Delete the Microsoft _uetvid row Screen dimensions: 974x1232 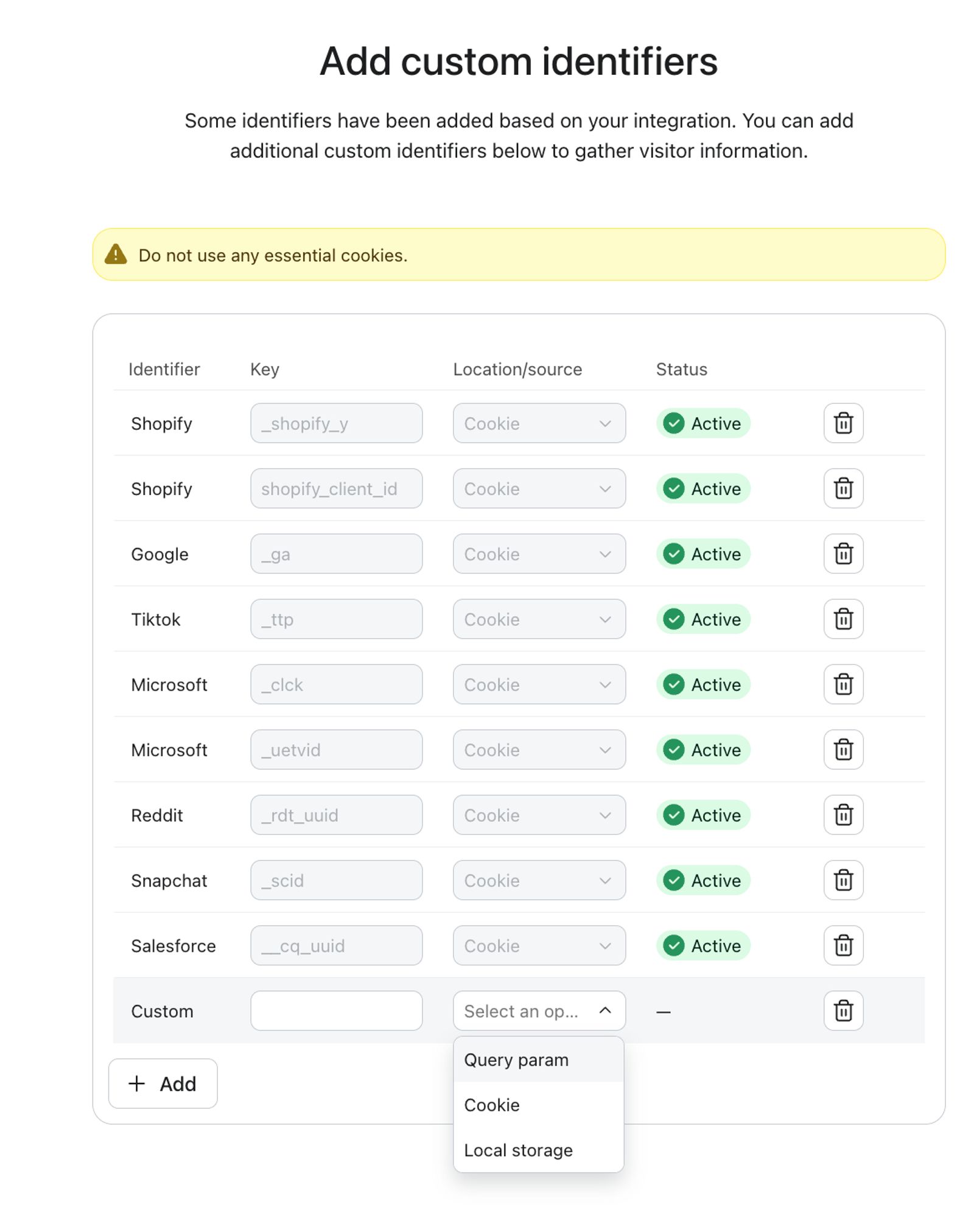[843, 749]
